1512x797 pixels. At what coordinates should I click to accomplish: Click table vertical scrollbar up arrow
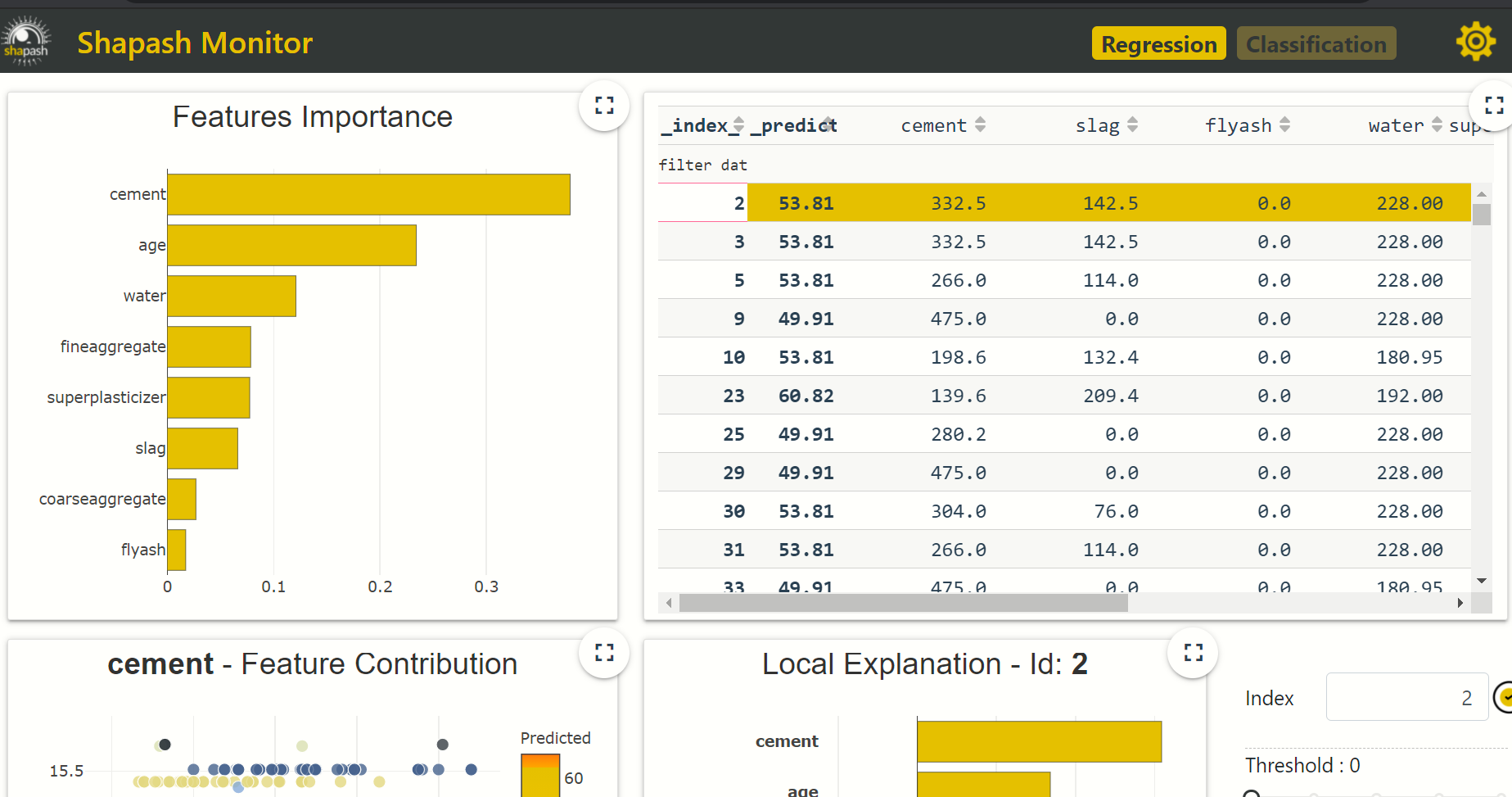(1481, 193)
